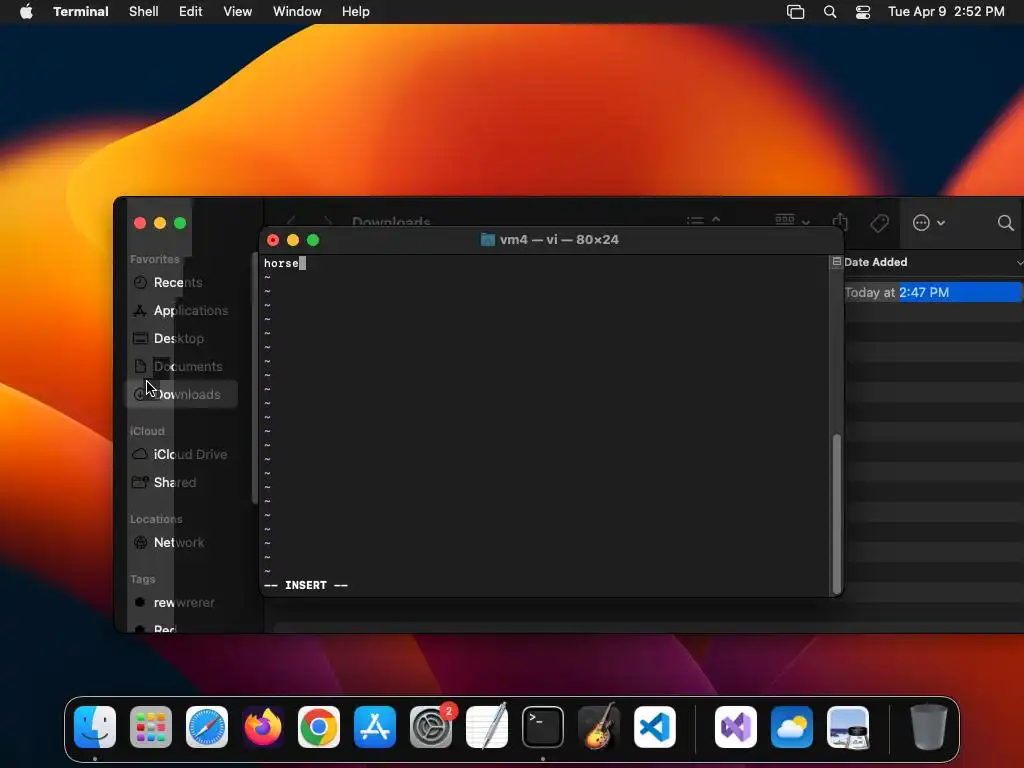Minimize the Terminal vi window
Viewport: 1024px width, 768px height.
point(293,240)
